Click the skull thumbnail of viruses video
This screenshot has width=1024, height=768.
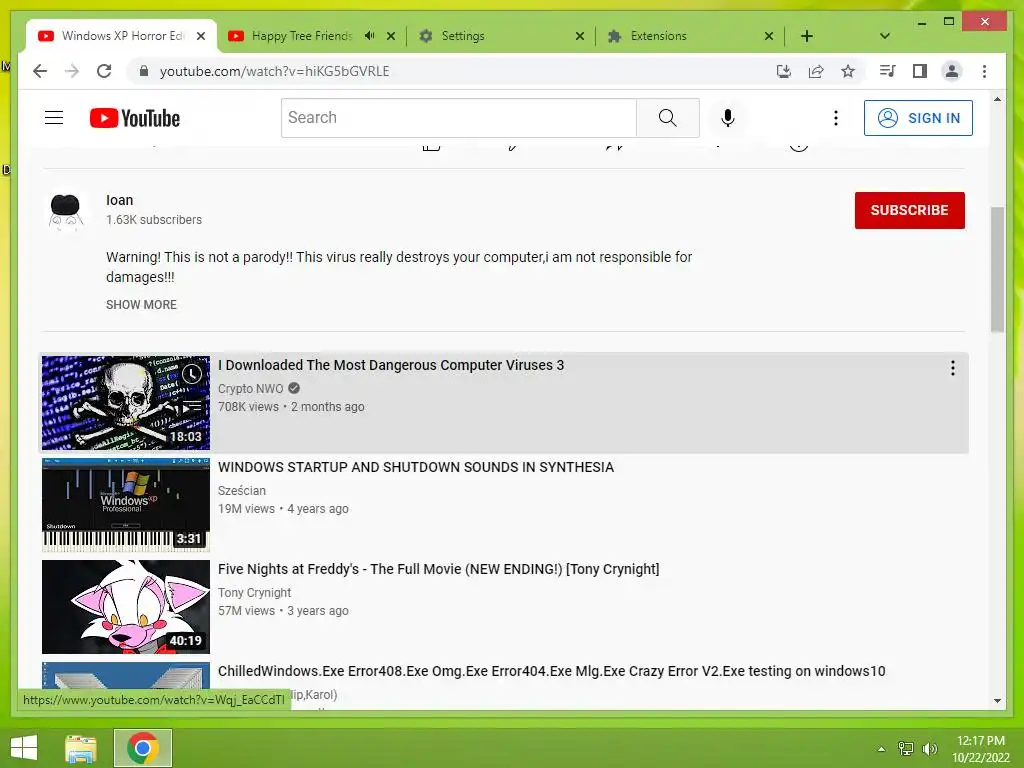tap(125, 403)
